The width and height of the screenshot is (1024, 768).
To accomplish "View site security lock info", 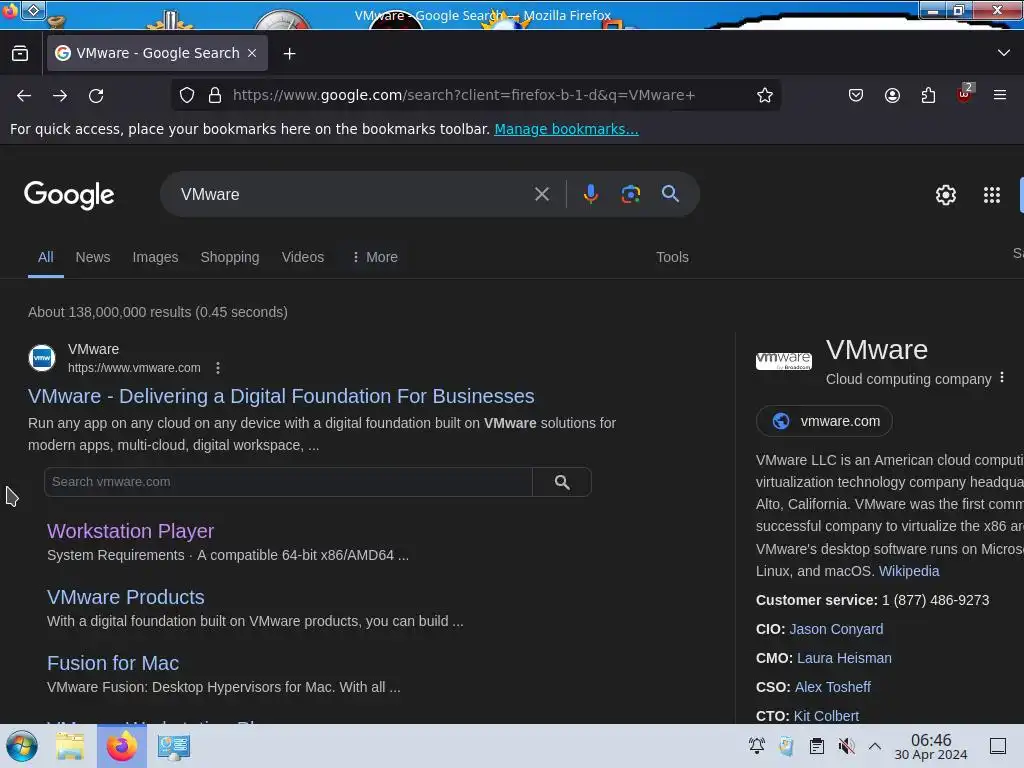I will (215, 95).
